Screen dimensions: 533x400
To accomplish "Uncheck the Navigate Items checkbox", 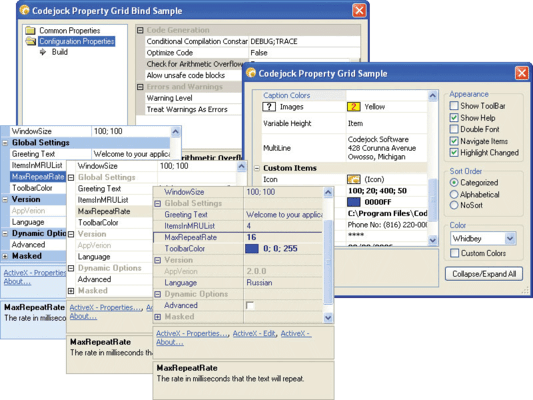I will [454, 141].
